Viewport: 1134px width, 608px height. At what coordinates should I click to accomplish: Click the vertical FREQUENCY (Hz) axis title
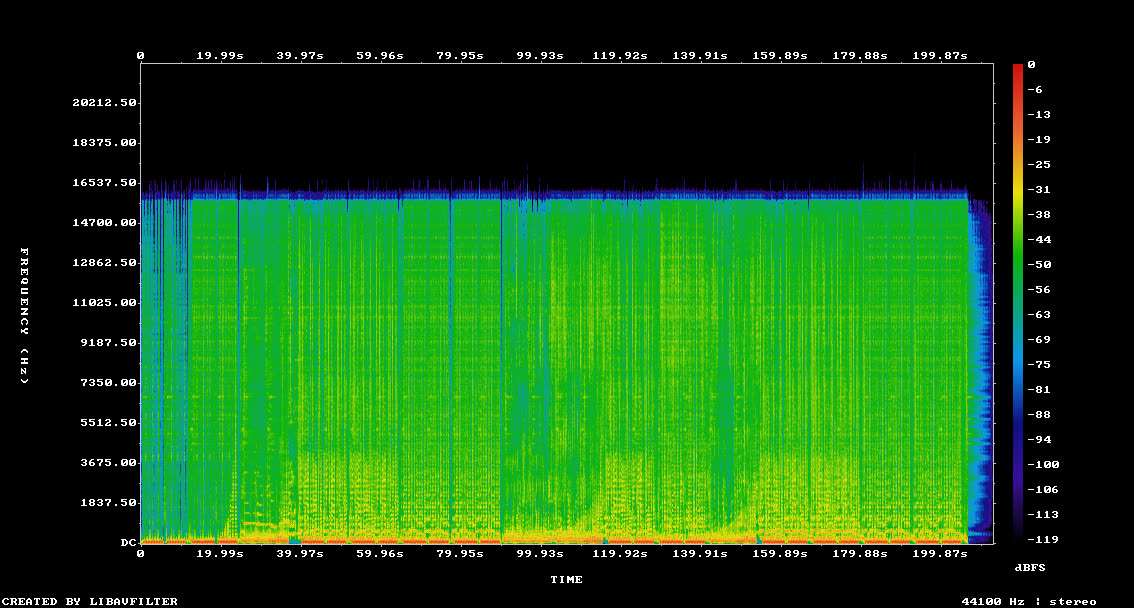tap(25, 315)
